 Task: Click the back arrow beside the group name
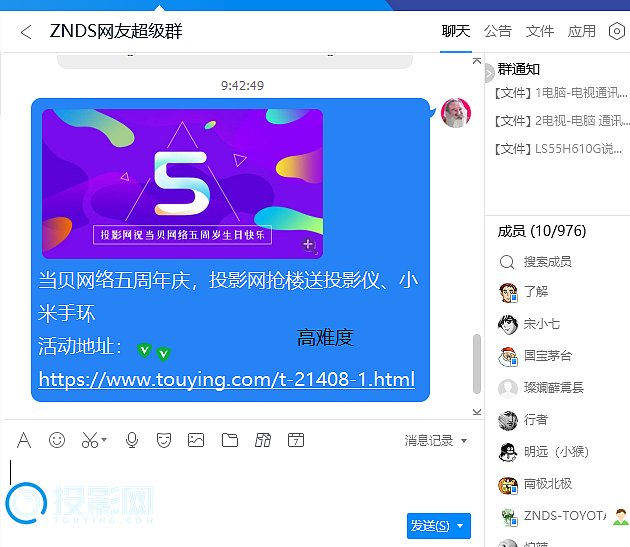coord(26,32)
